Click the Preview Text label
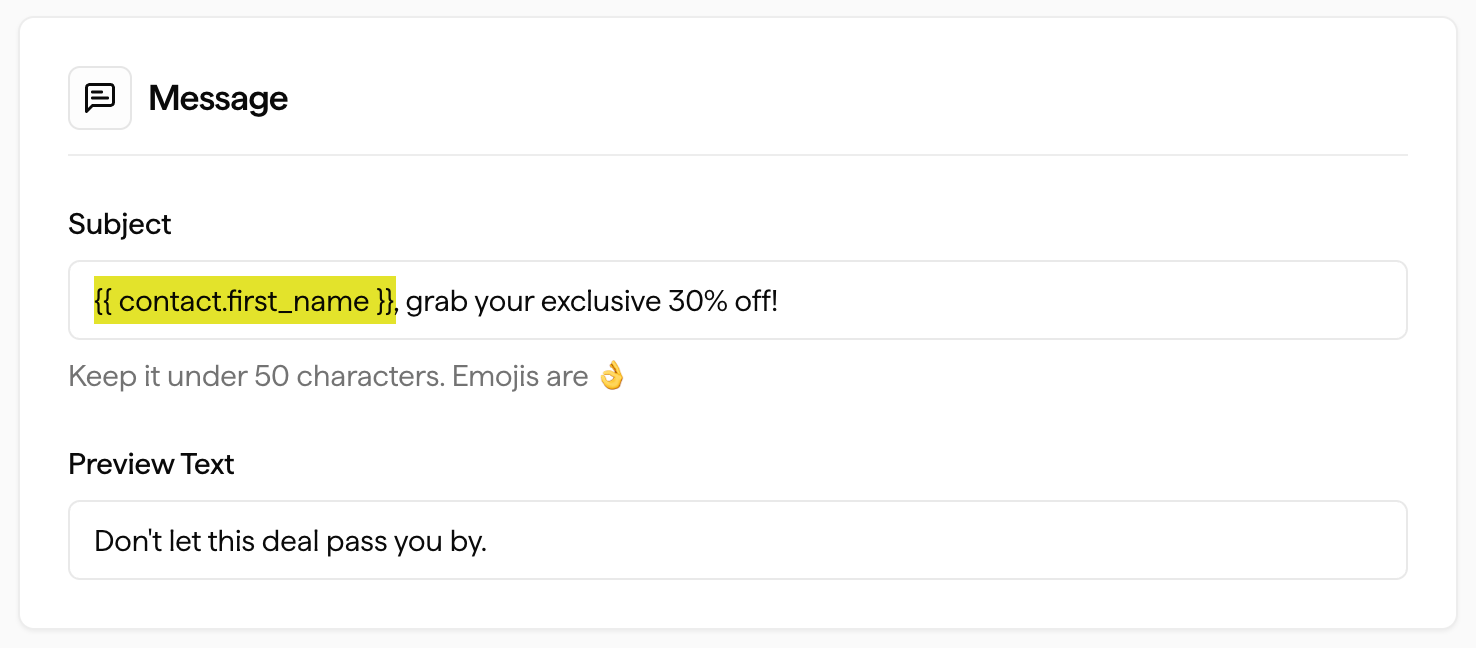1476x648 pixels. (x=150, y=463)
